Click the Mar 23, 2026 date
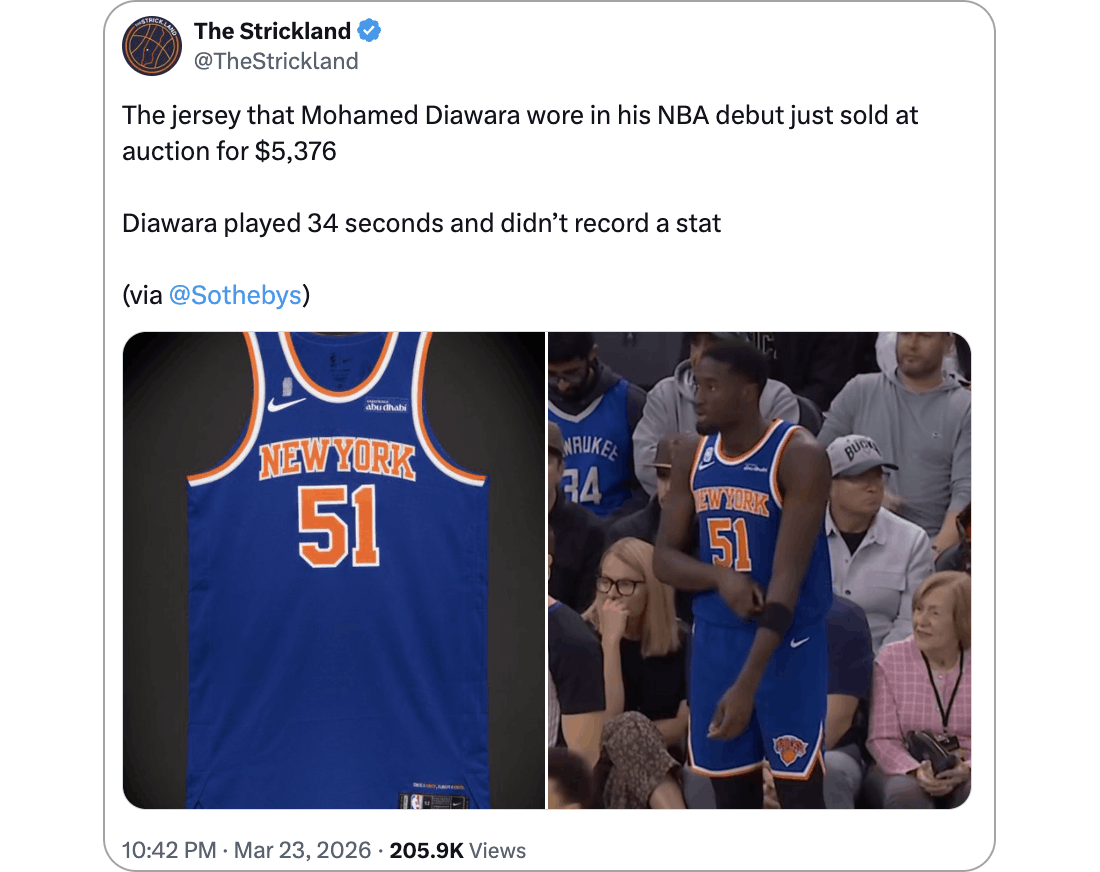1100x872 pixels. [302, 850]
